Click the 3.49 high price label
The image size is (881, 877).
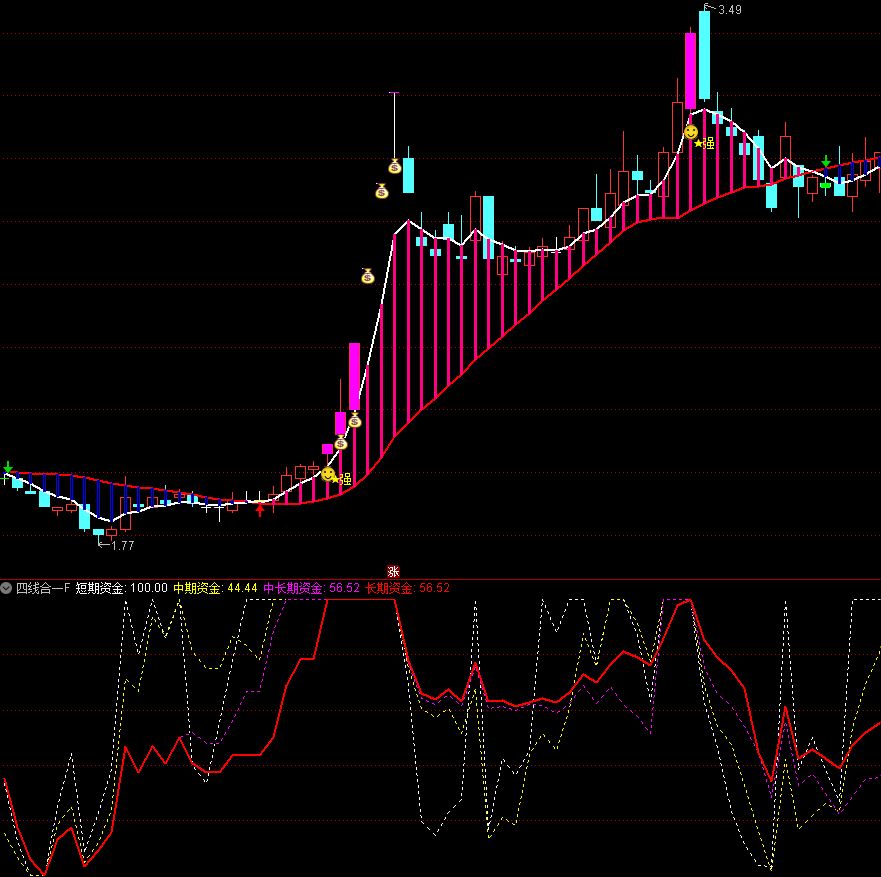pyautogui.click(x=729, y=10)
